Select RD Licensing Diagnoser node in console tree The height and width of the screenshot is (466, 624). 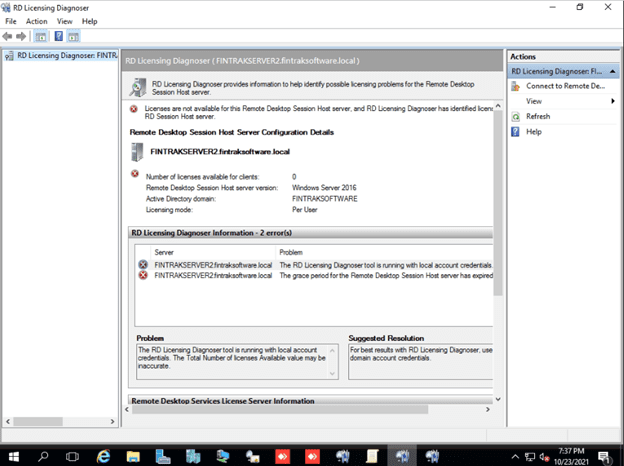(62, 55)
